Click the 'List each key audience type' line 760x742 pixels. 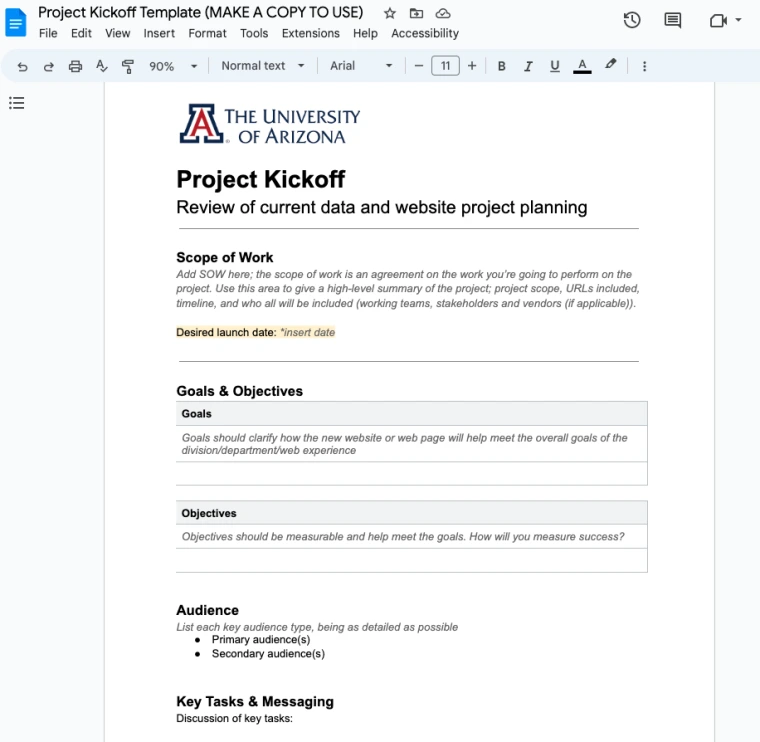coord(317,627)
